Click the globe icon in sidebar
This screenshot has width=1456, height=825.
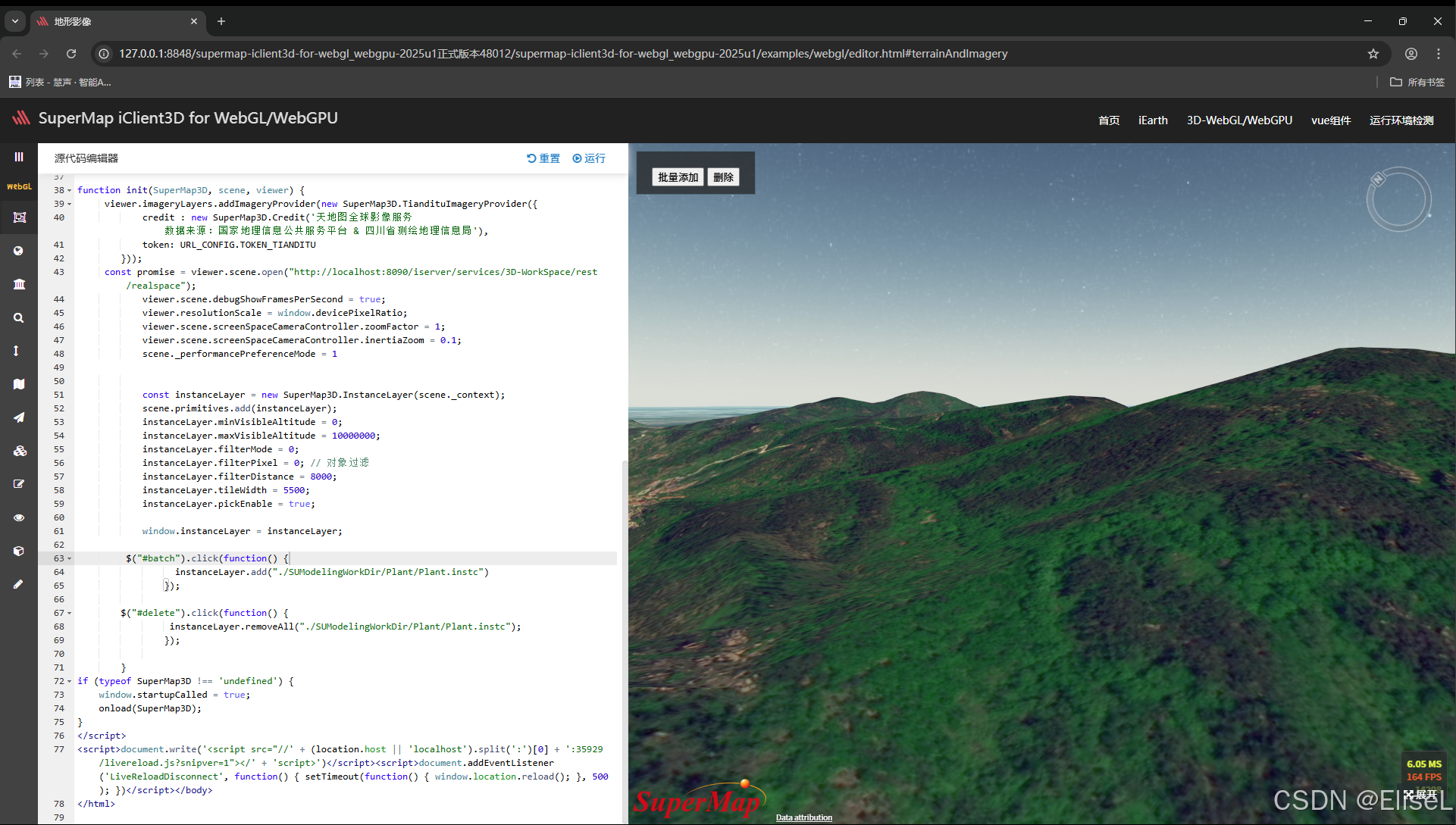coord(19,251)
